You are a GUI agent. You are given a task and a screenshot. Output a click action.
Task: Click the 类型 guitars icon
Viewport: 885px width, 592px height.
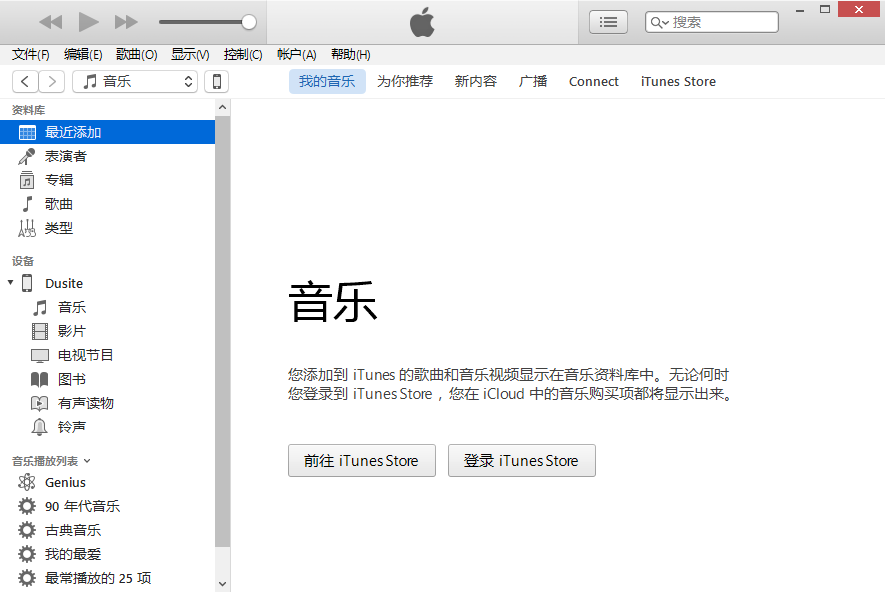coord(27,228)
